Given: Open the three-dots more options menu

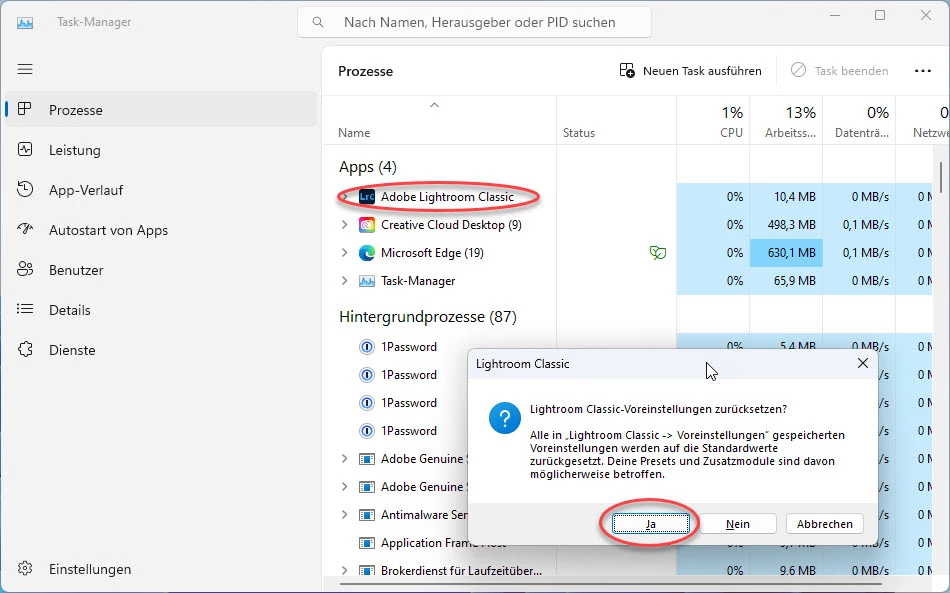Looking at the screenshot, I should [x=923, y=71].
